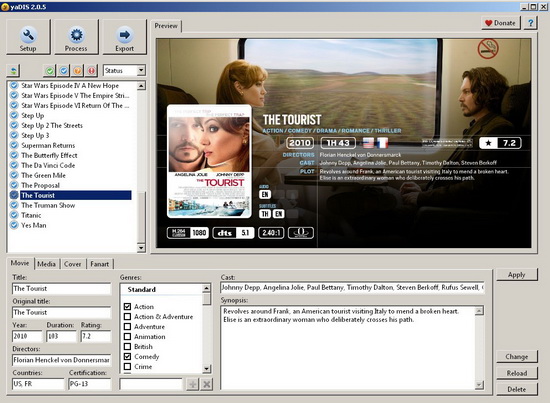Click status icon beside The Green Mile
The image size is (550, 403).
14,175
